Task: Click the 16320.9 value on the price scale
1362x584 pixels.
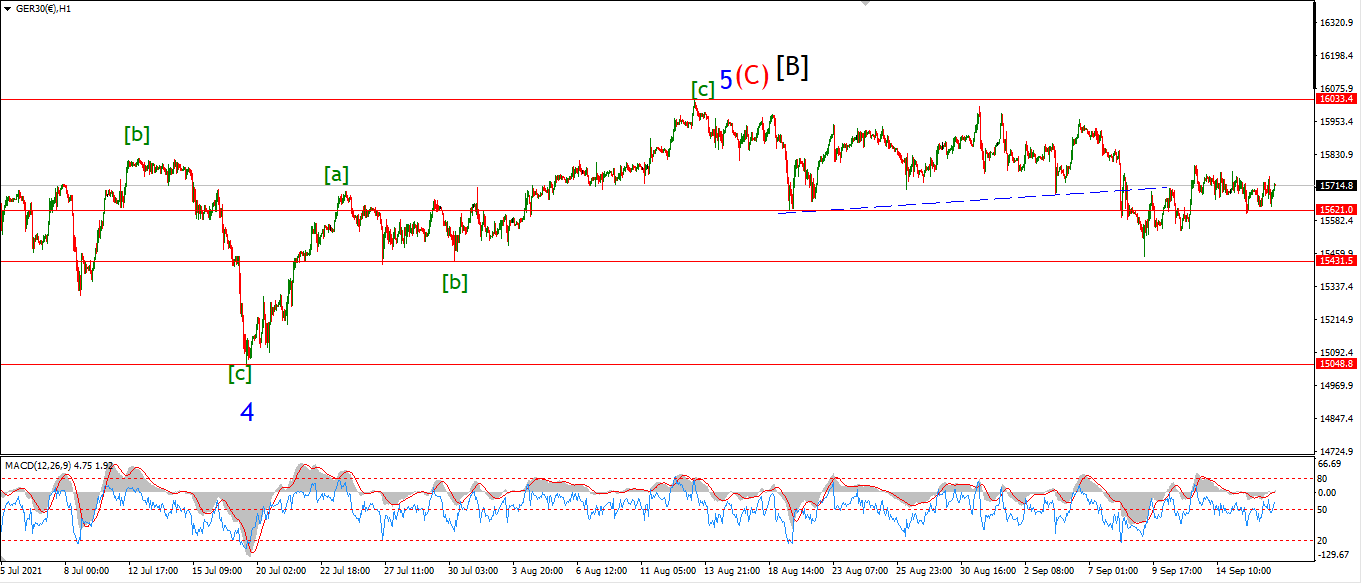Action: click(1338, 22)
